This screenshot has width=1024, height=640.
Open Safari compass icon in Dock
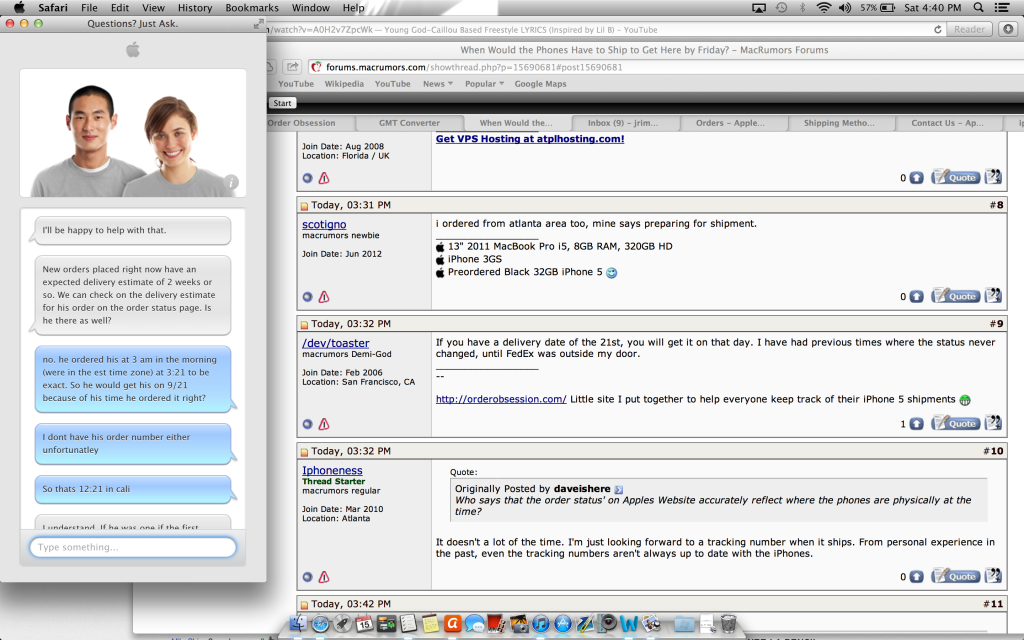pos(320,624)
